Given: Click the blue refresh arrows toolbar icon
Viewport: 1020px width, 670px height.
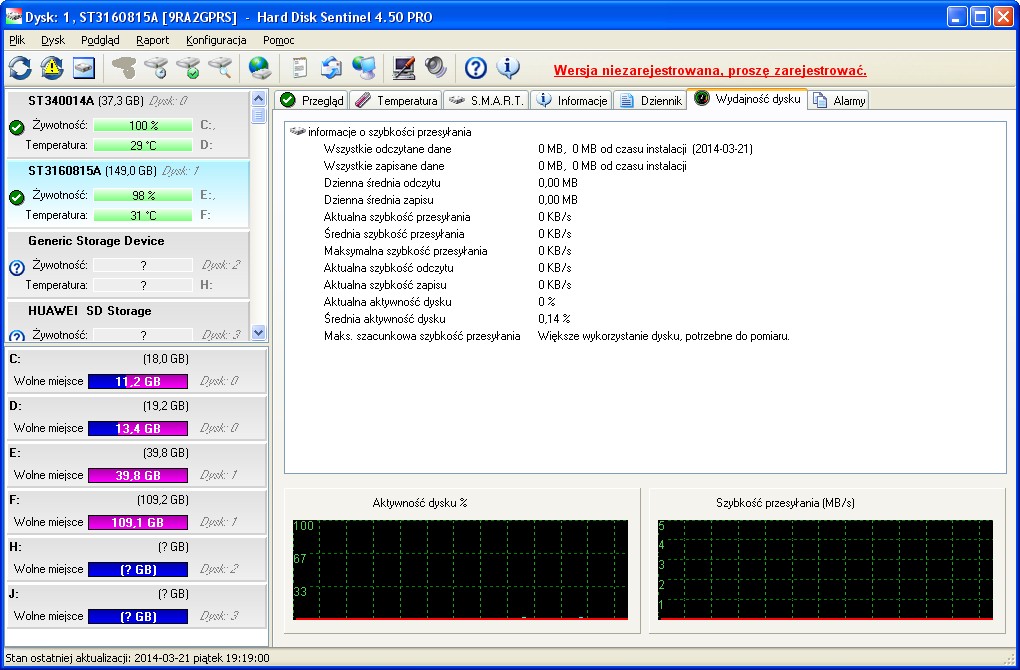Looking at the screenshot, I should (20, 68).
